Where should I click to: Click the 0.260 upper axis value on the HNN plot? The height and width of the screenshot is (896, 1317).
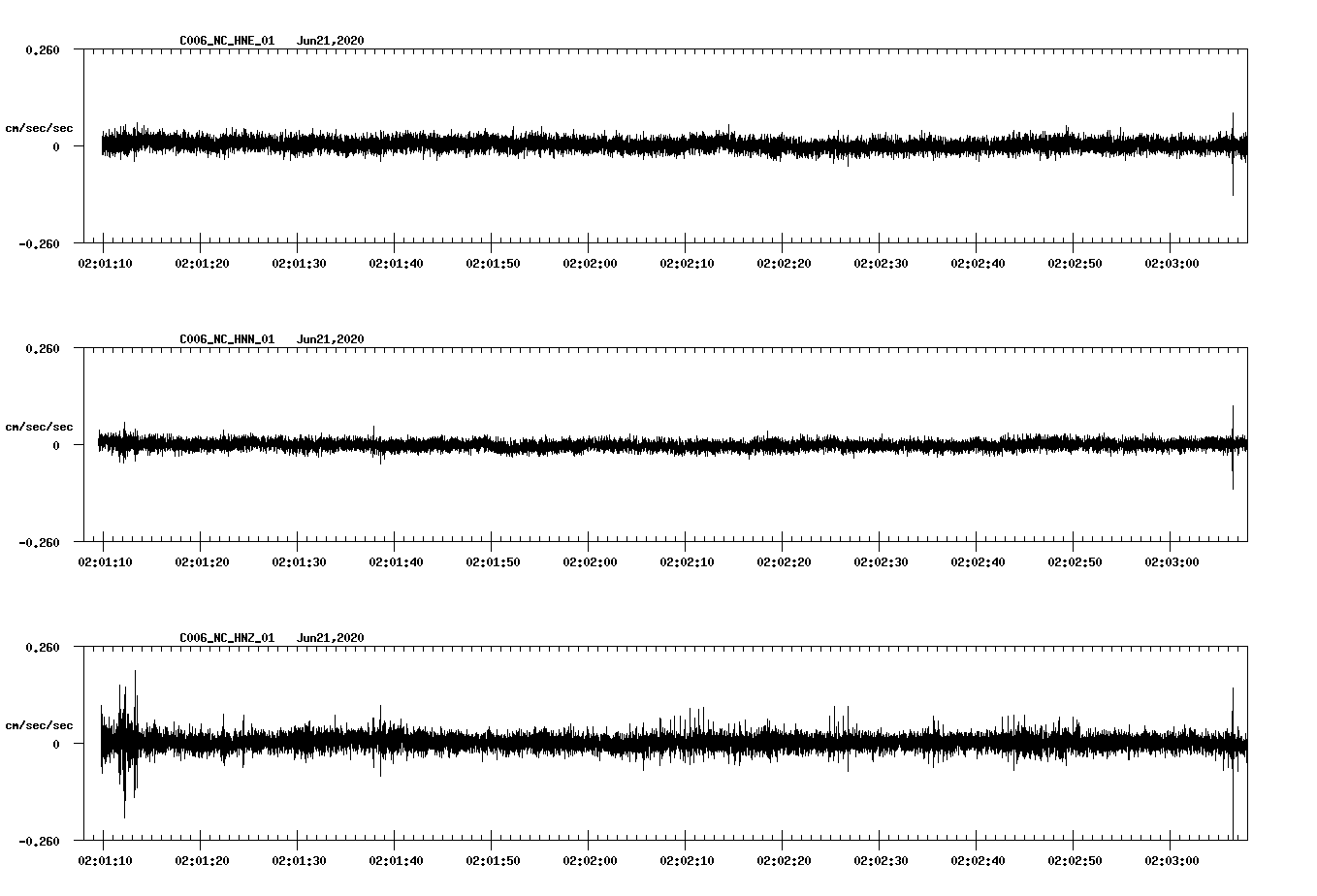click(43, 348)
